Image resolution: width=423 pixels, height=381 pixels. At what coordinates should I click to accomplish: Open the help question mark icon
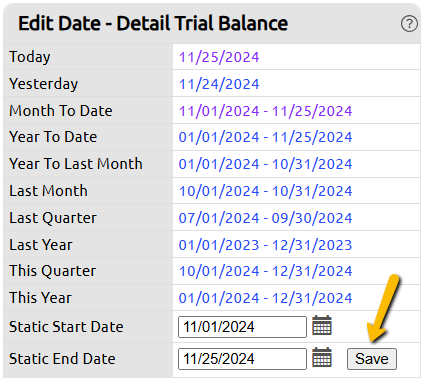pyautogui.click(x=409, y=24)
